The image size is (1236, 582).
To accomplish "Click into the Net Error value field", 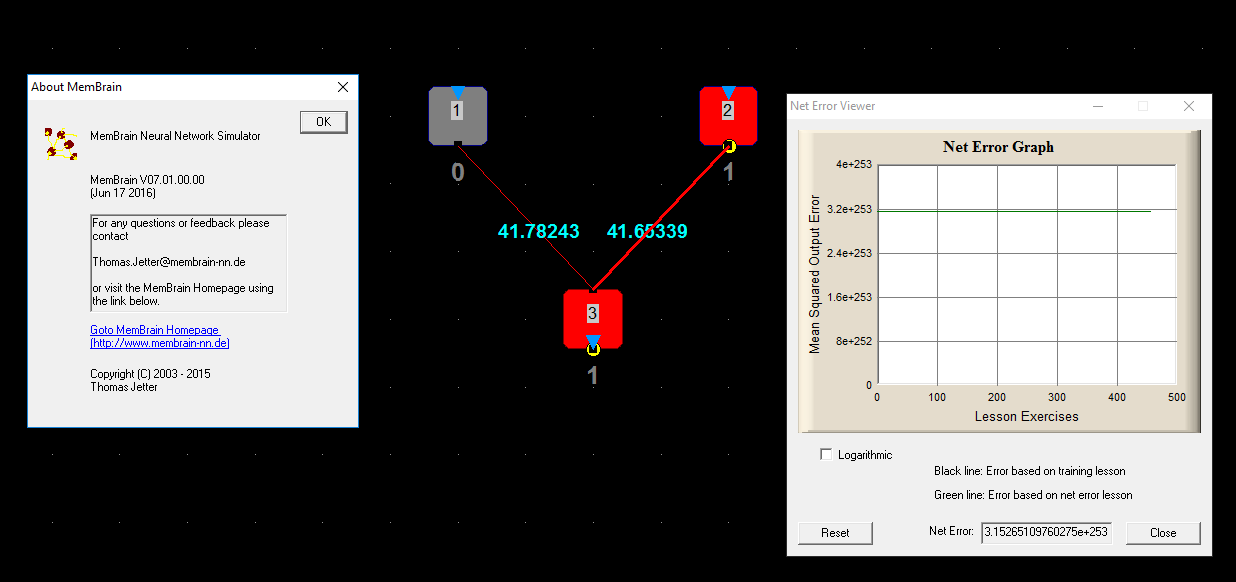I will tap(1046, 532).
